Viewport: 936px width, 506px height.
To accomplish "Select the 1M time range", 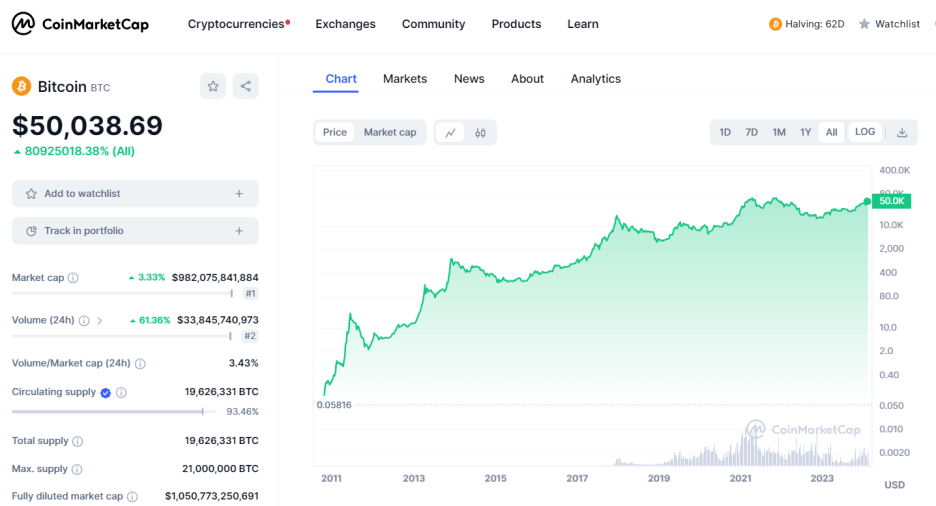I will click(779, 132).
